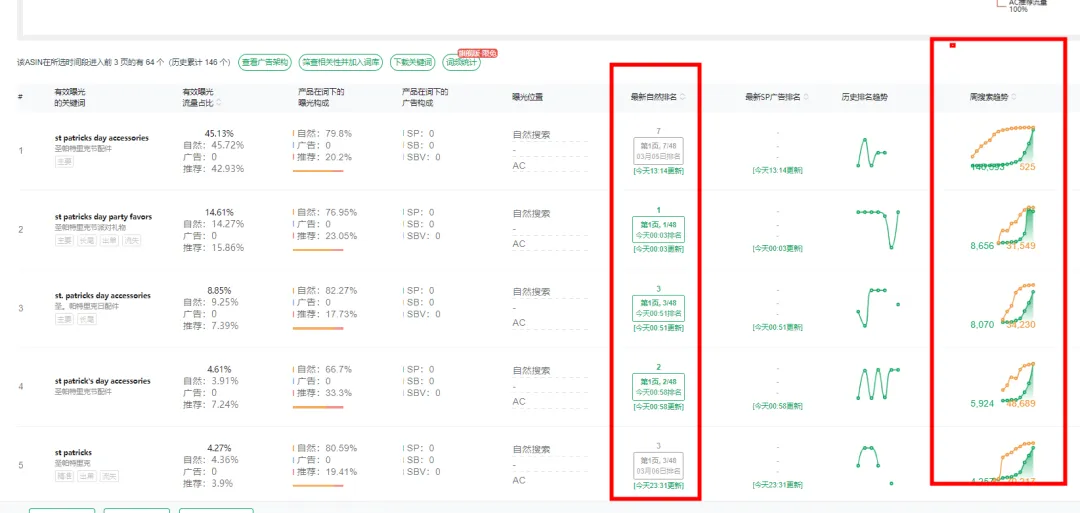Click 今天13:14更新 under natural rank, row 1
1080x513 pixels.
(x=658, y=171)
